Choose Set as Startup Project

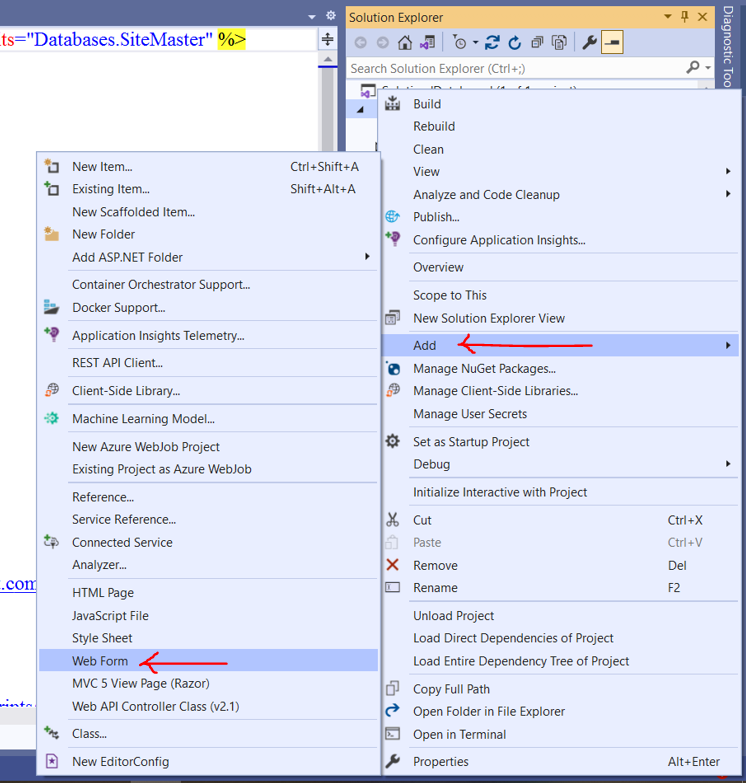560,441
